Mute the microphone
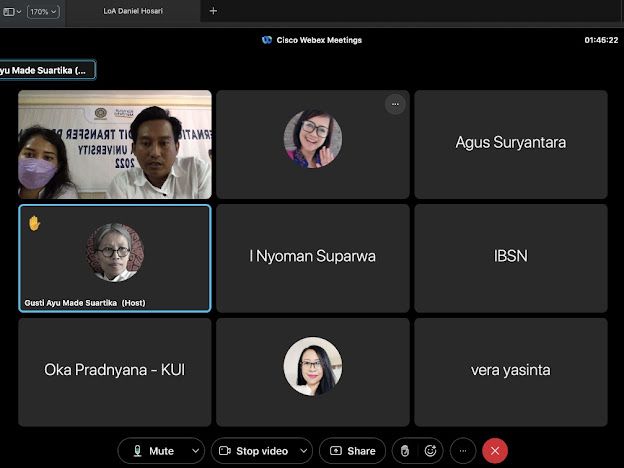Viewport: 624px width, 468px height. coord(153,451)
